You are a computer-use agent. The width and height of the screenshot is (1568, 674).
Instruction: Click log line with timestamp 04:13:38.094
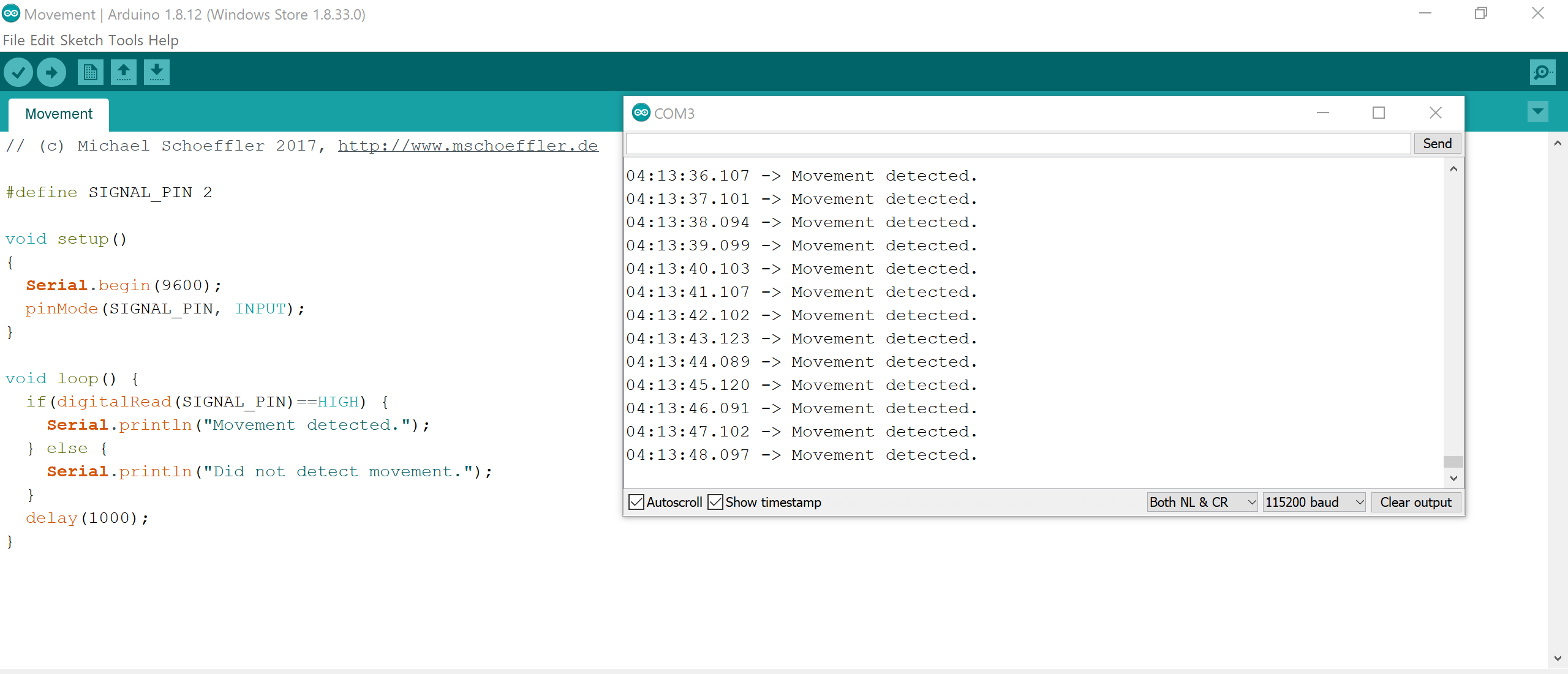click(802, 222)
